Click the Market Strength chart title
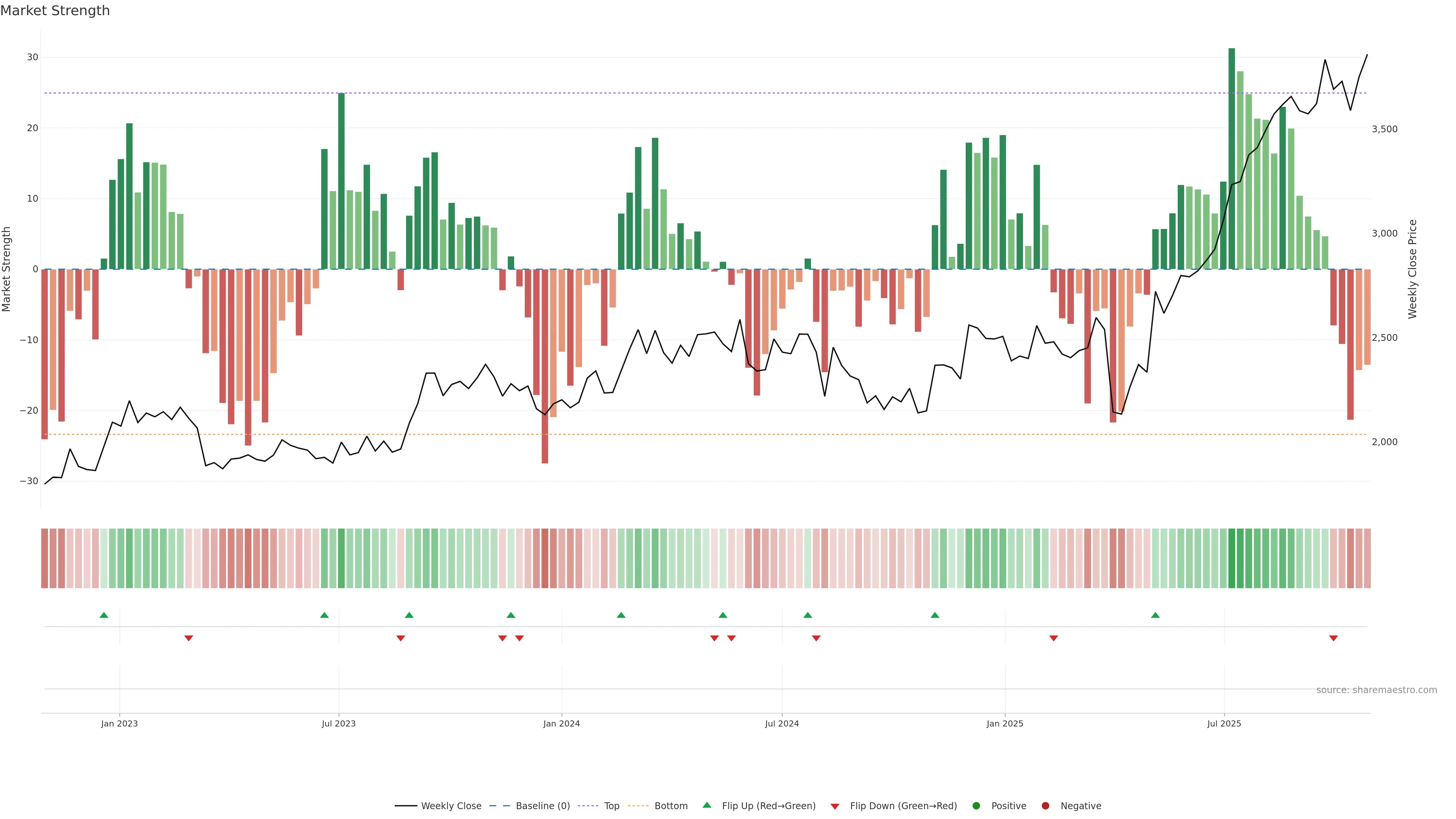Viewport: 1456px width, 819px height. tap(55, 11)
